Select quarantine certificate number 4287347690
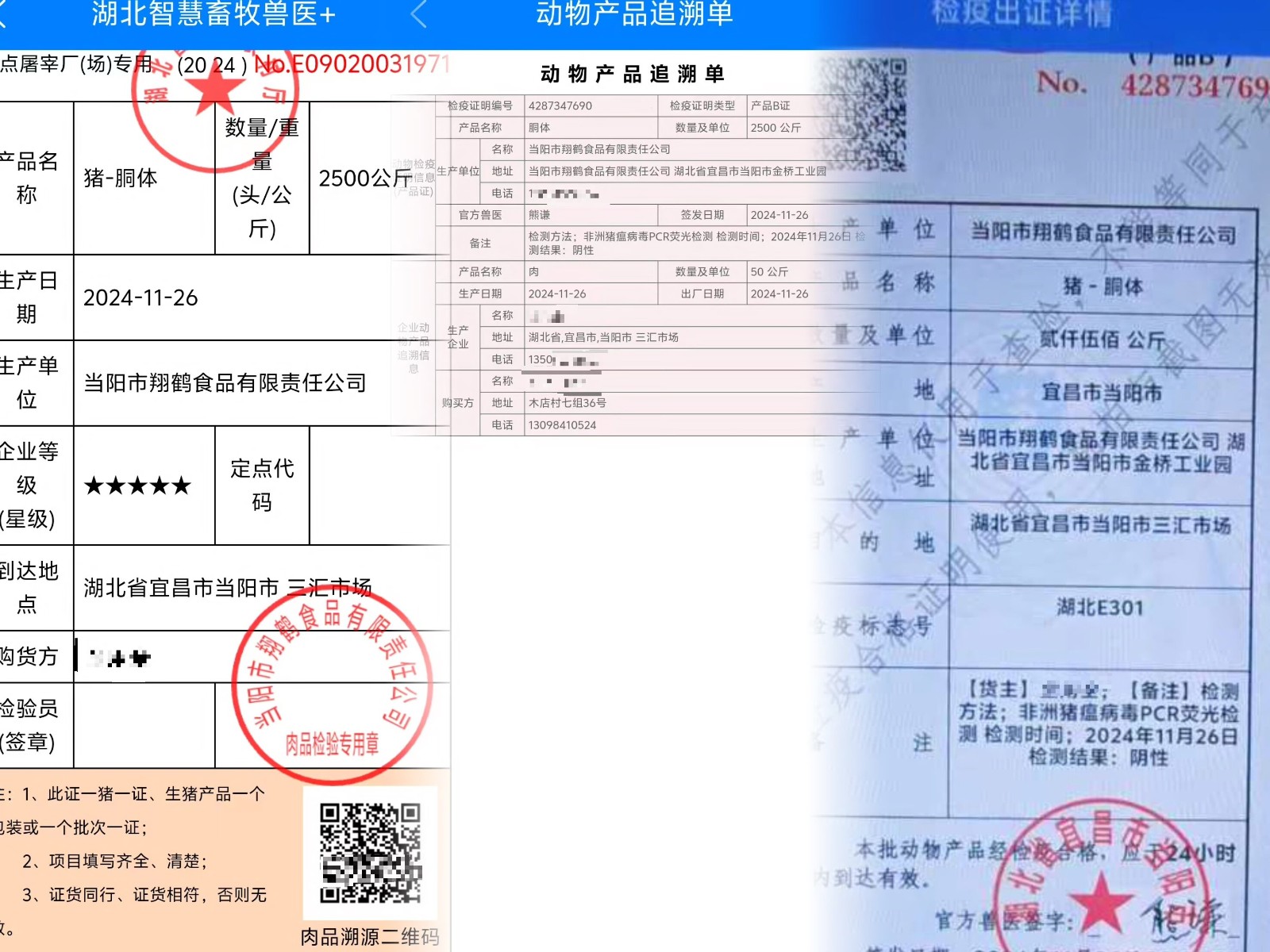This screenshot has width=1270, height=952. [560, 106]
